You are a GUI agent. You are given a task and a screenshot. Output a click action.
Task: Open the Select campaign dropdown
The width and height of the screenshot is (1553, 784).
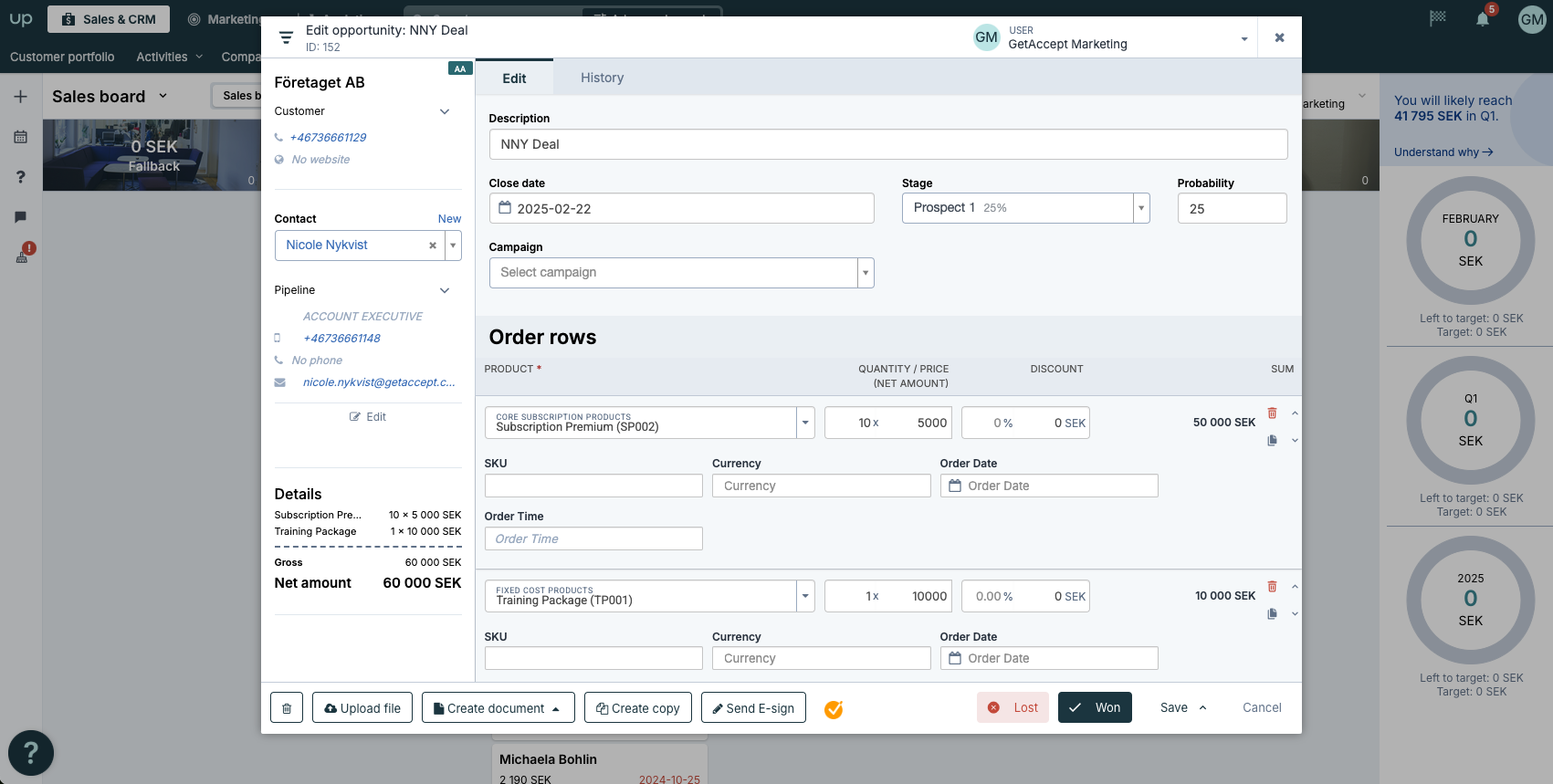coord(865,273)
